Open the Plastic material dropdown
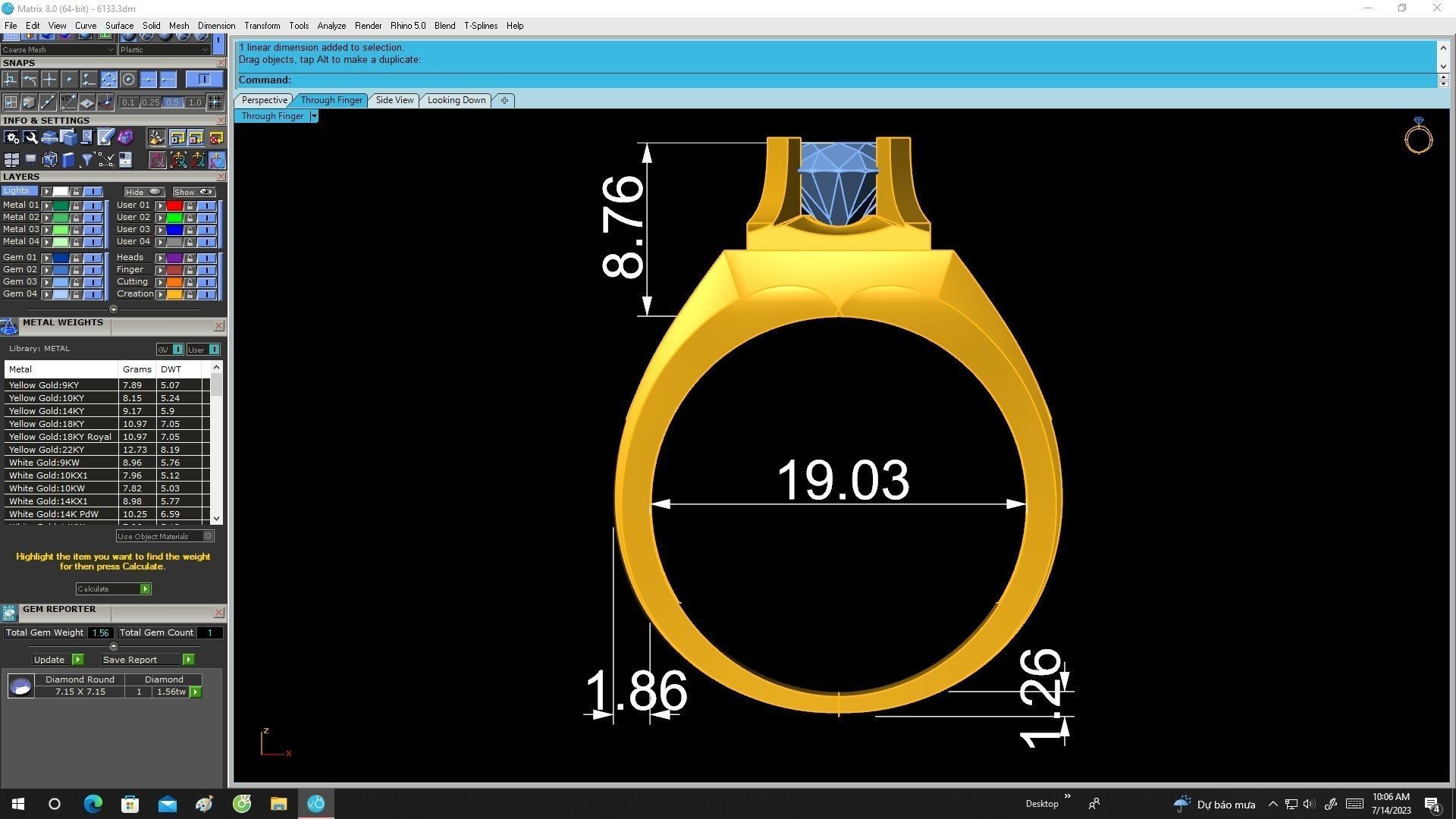 point(164,50)
